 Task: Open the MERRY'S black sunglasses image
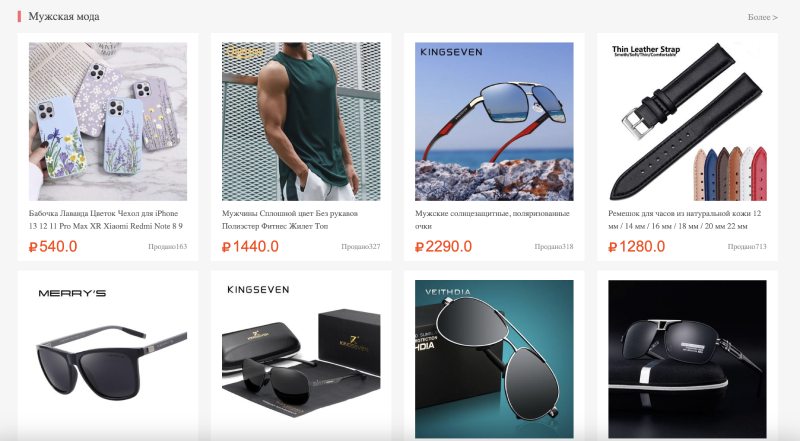click(108, 359)
